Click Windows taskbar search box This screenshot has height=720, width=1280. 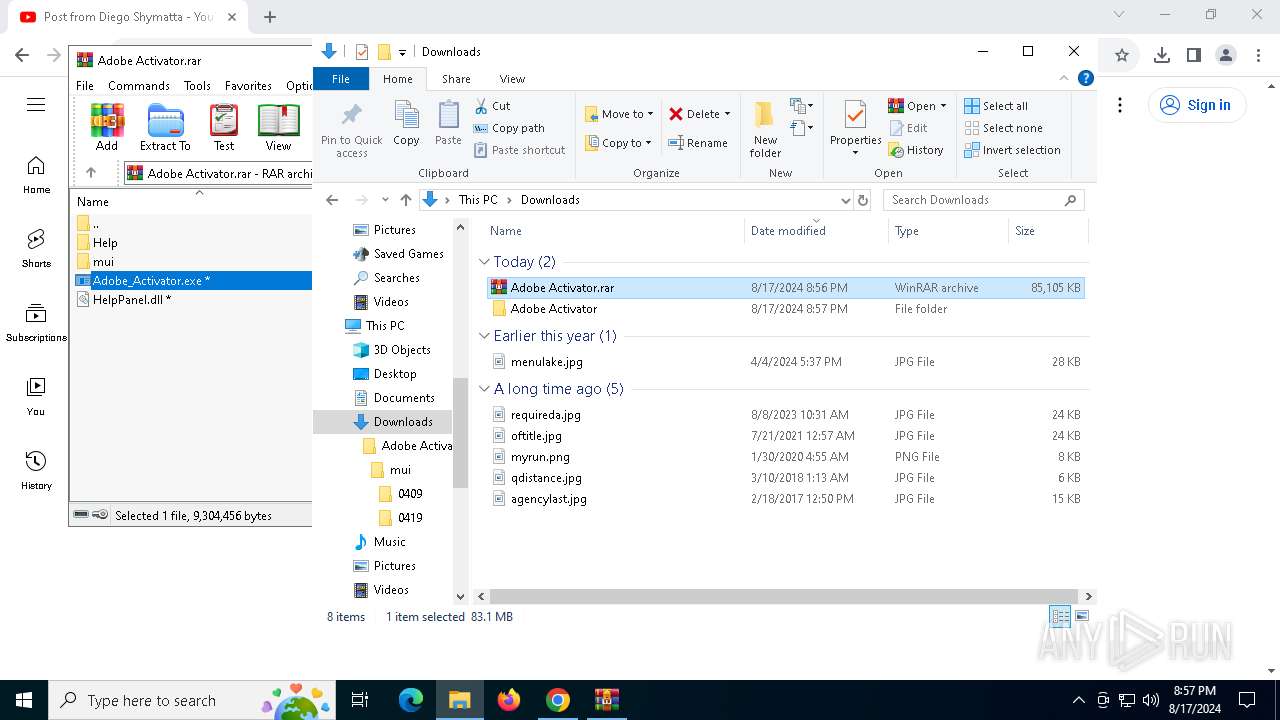point(192,700)
